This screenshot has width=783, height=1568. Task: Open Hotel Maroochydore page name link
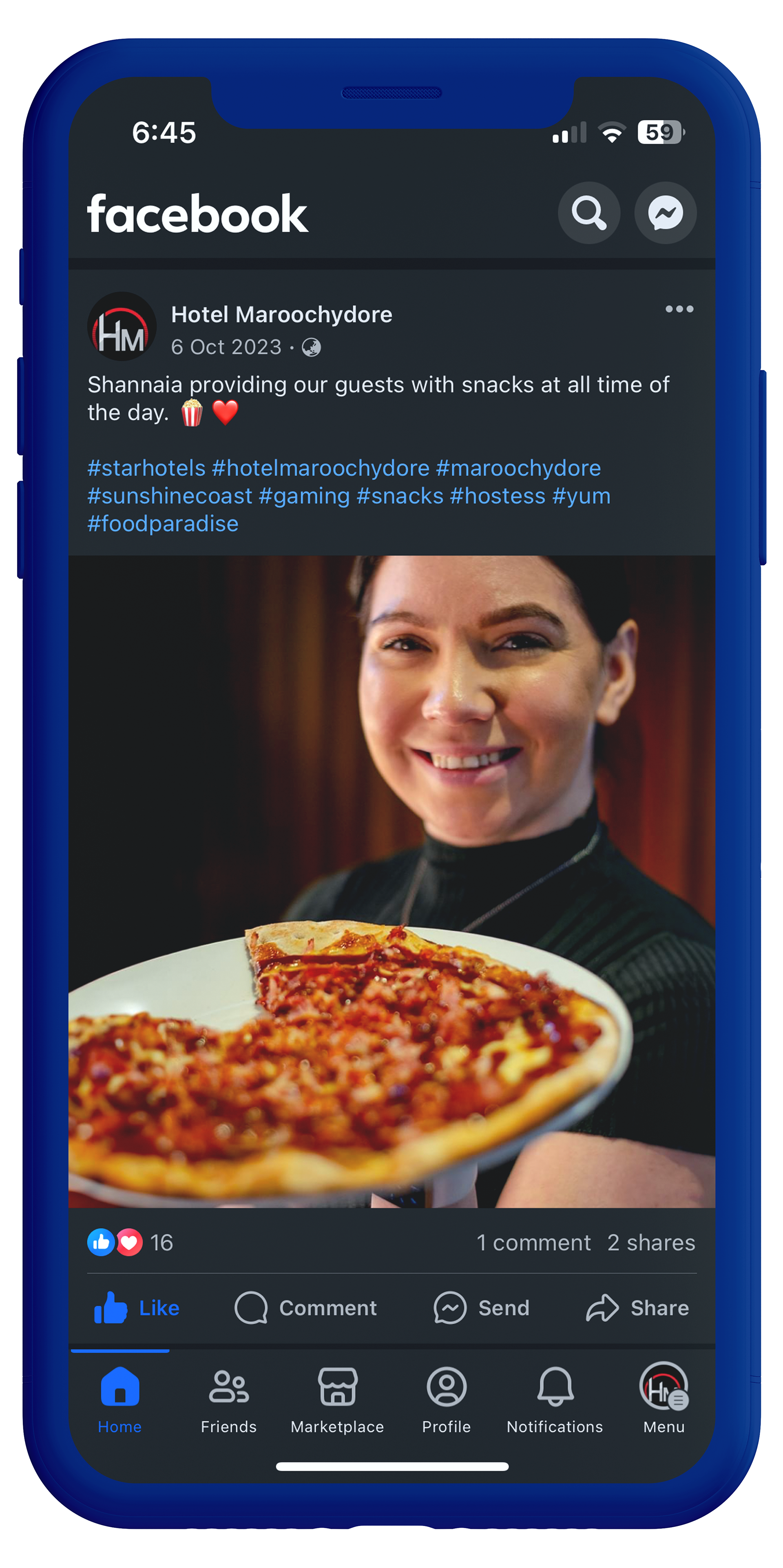(281, 315)
